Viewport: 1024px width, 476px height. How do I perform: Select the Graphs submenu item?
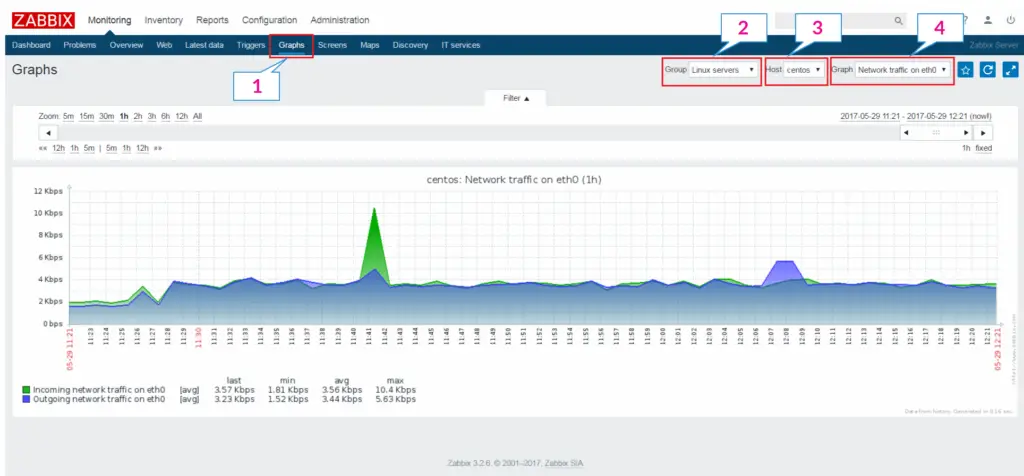pyautogui.click(x=291, y=45)
